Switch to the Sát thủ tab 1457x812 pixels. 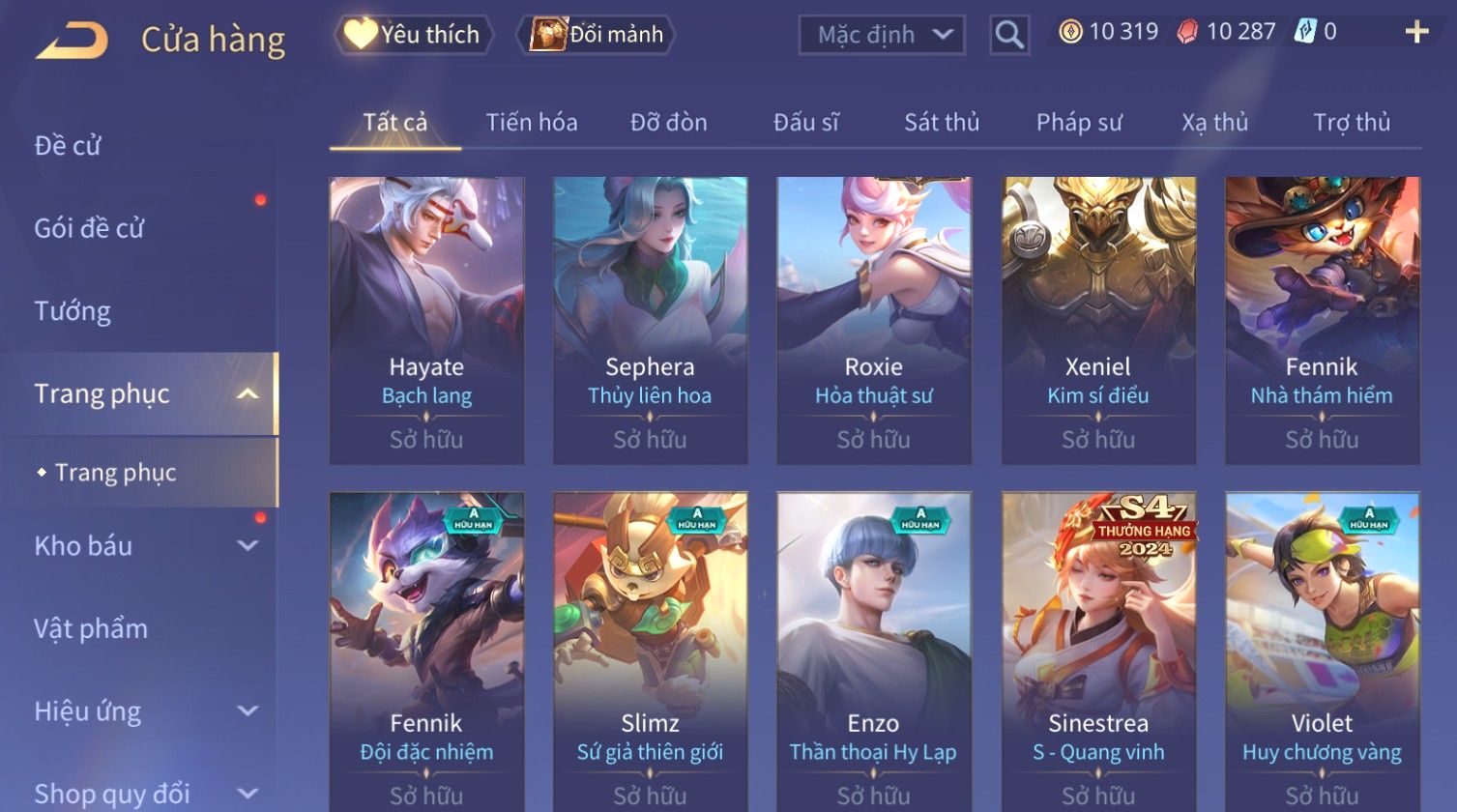tap(942, 123)
